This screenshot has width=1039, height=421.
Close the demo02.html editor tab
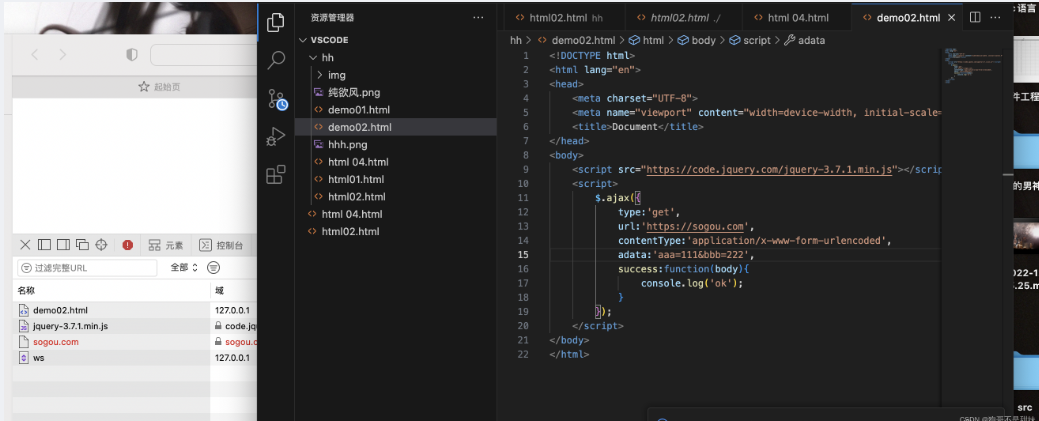coord(952,18)
